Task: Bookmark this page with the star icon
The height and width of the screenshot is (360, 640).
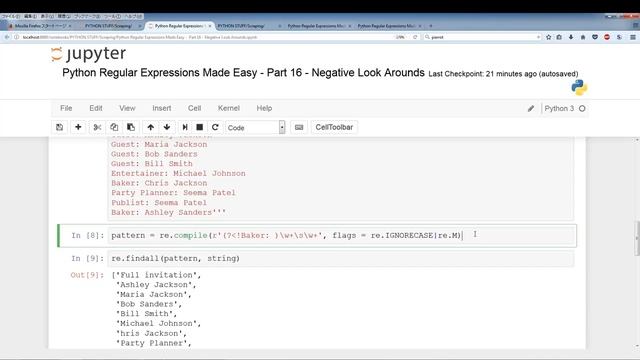Action: coord(549,37)
